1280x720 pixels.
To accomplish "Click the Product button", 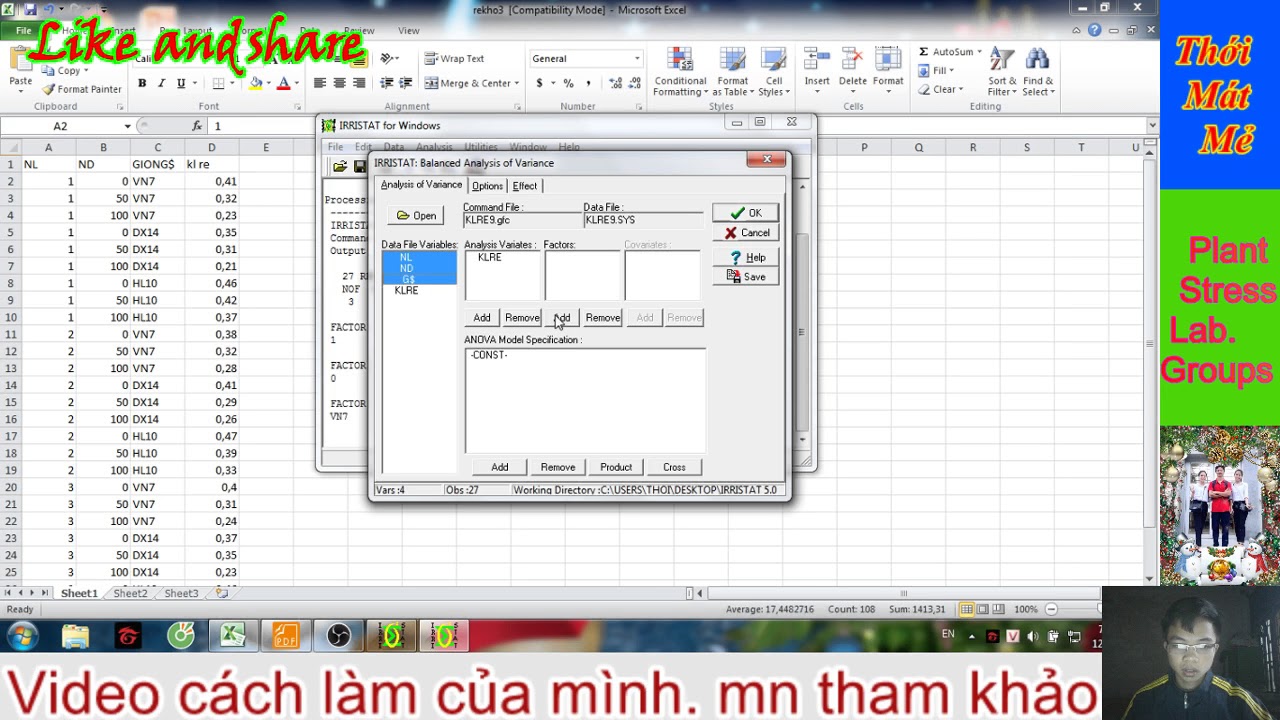I will click(616, 467).
